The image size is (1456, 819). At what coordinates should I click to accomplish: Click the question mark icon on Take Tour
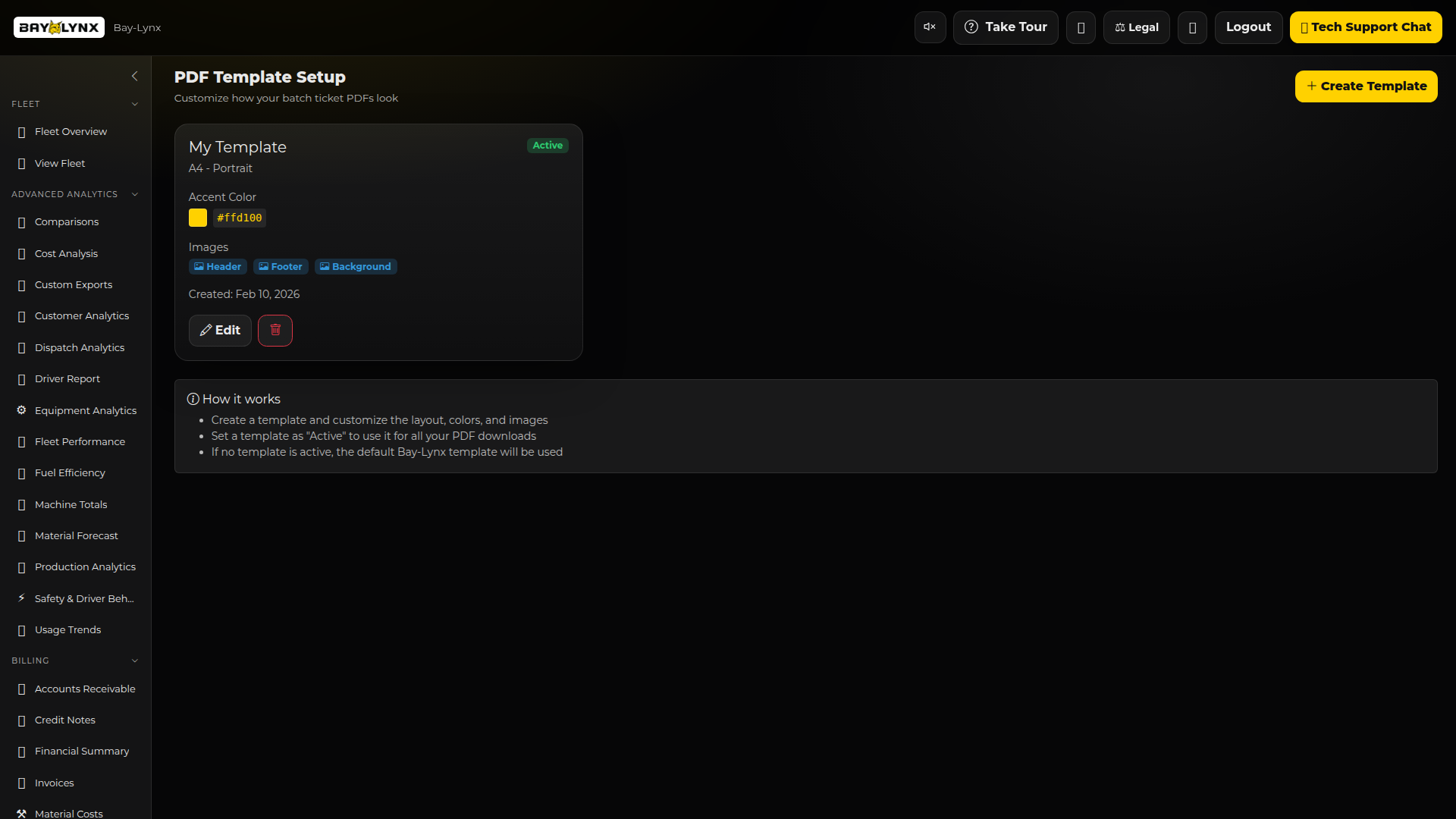click(x=971, y=27)
